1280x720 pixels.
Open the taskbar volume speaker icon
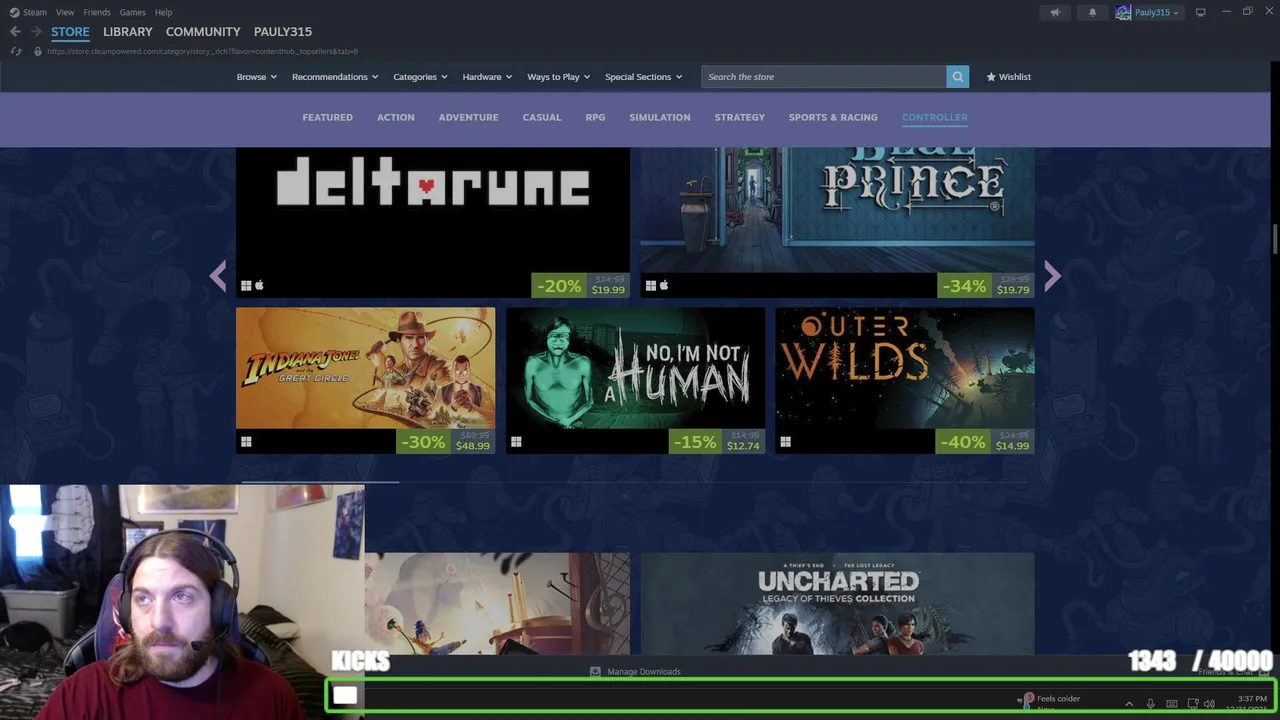pyautogui.click(x=1209, y=704)
